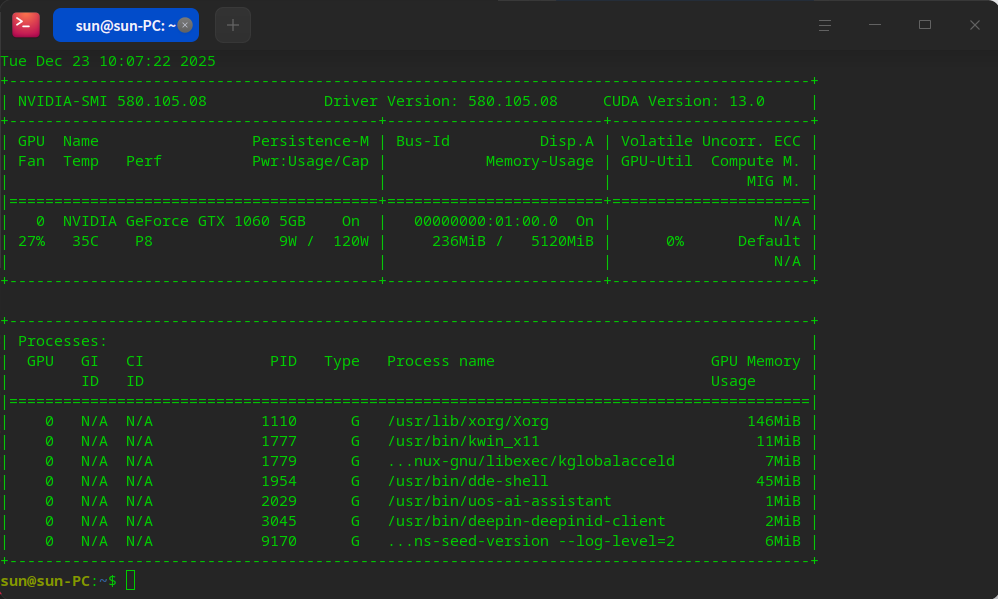Click process path '/usr/bin/dde-shell'
998x599 pixels.
tap(468, 481)
